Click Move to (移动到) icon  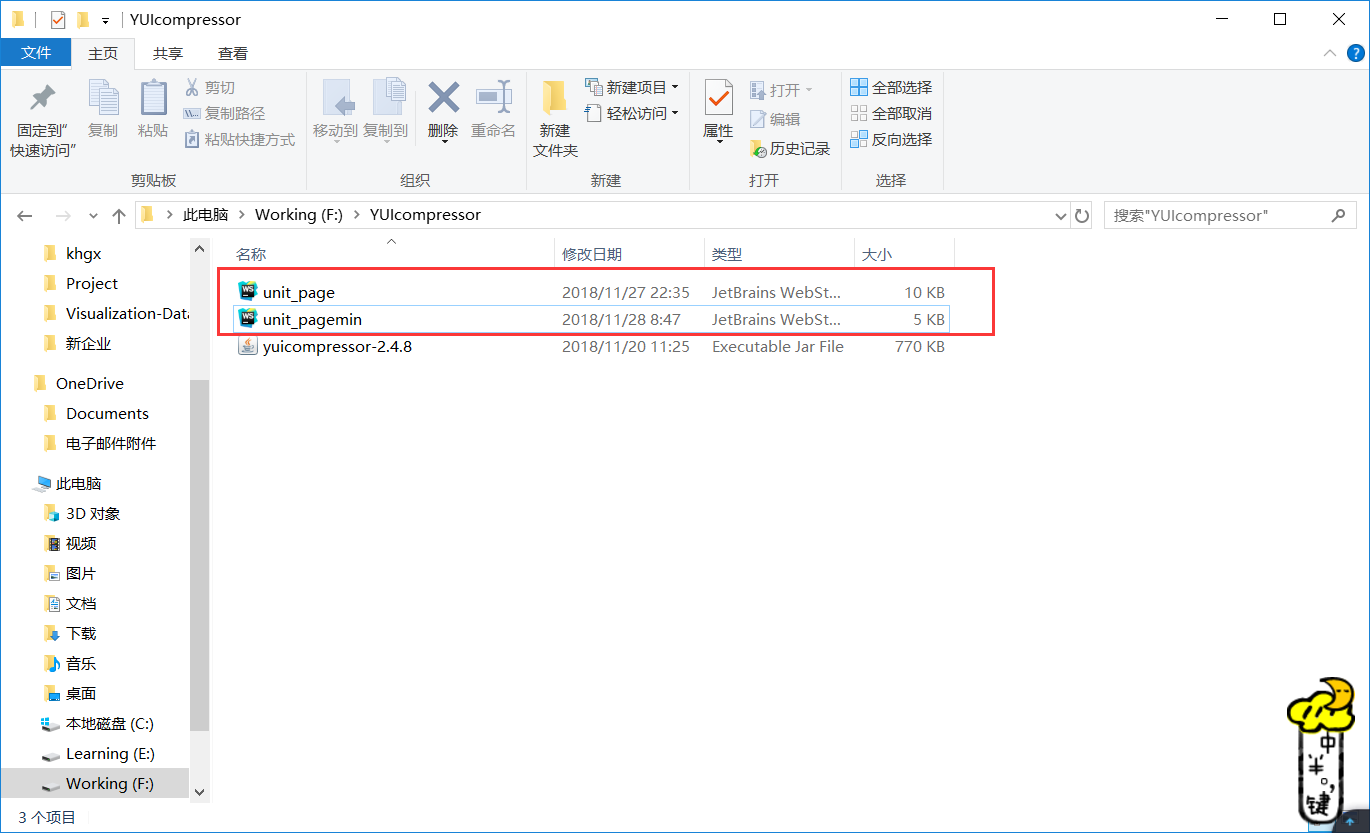pos(337,98)
